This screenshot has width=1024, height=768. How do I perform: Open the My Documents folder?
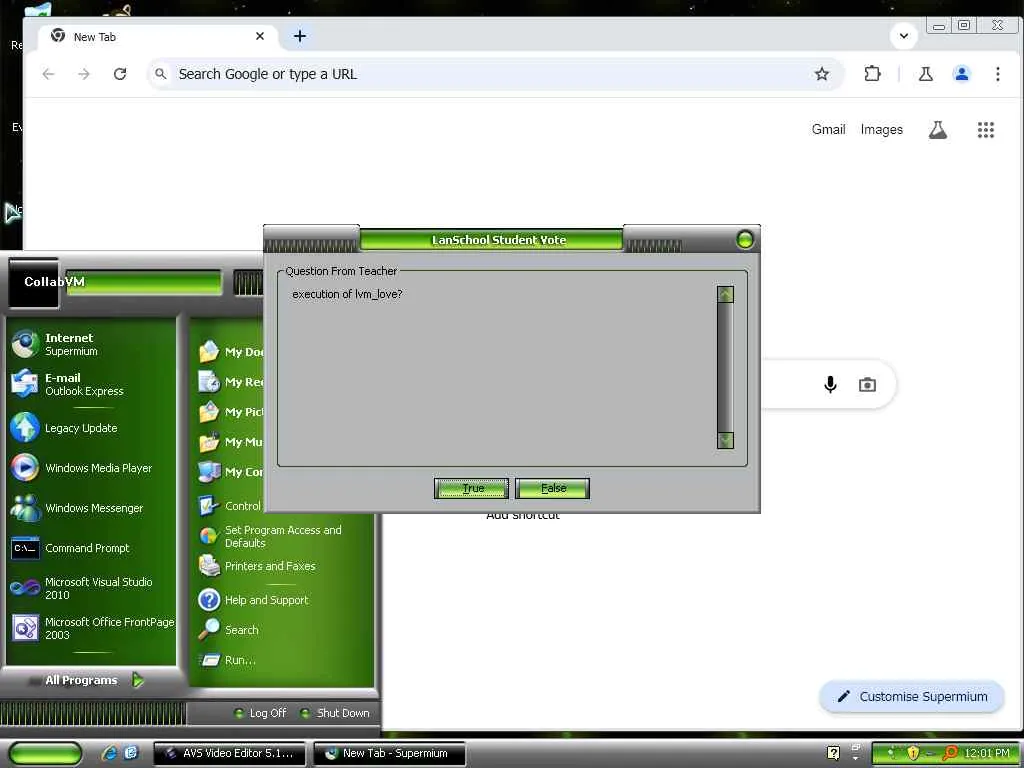click(230, 351)
